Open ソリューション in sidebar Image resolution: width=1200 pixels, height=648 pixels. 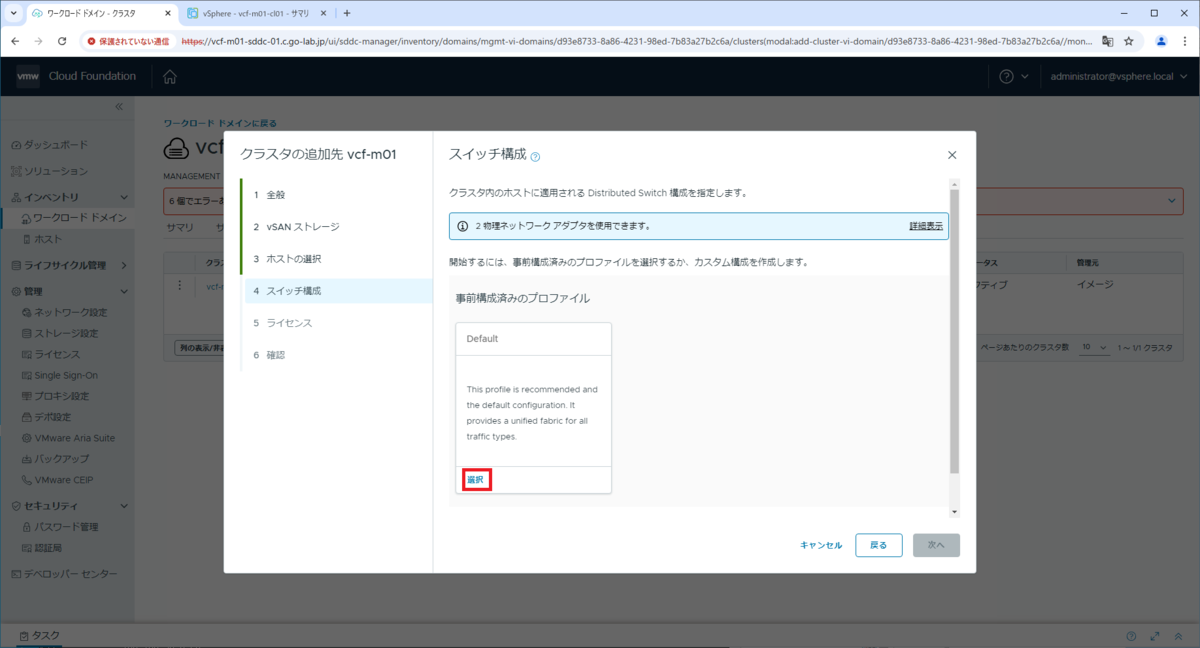tap(49, 171)
